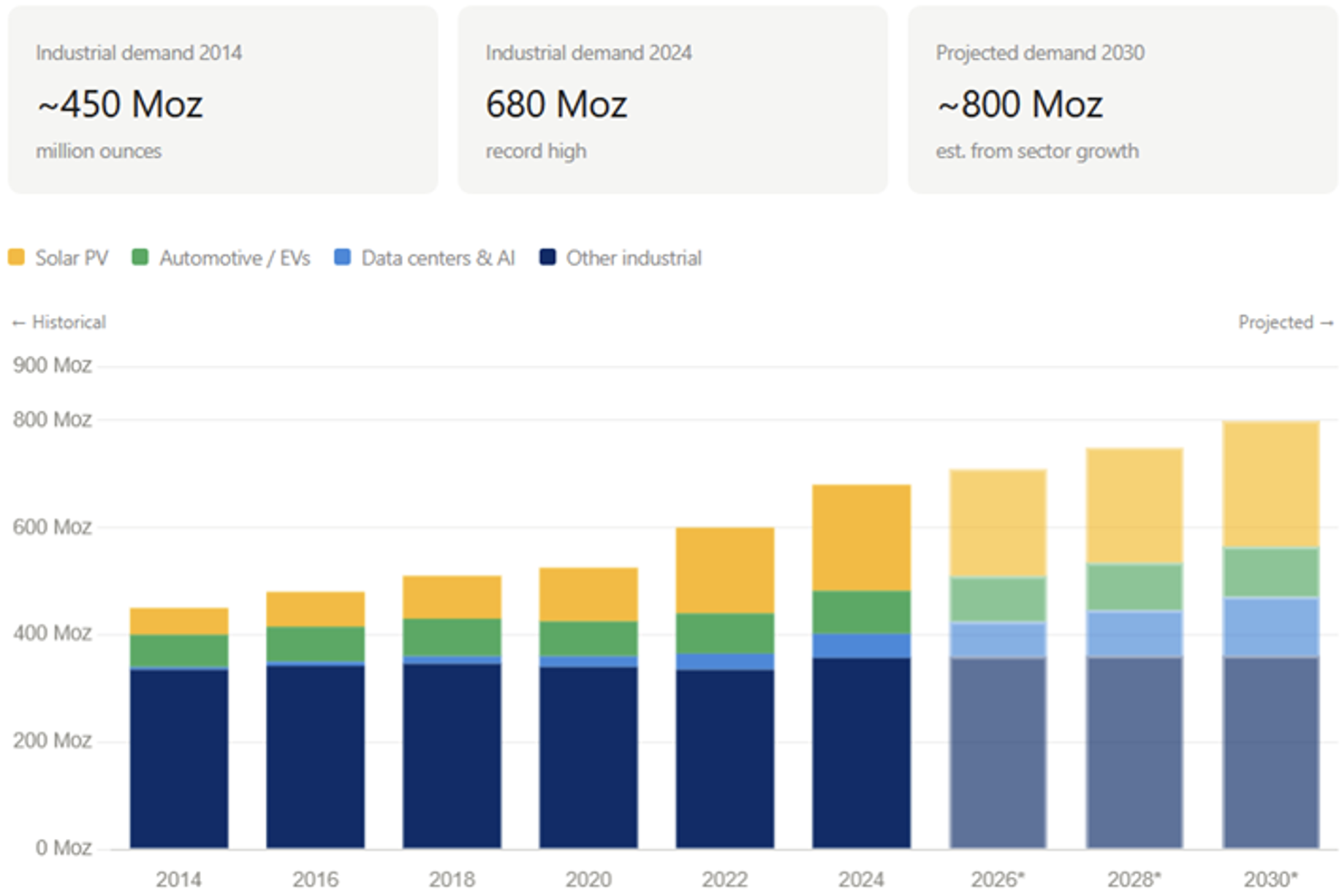
Task: Toggle the Solar PV legend label
Action: (72, 258)
